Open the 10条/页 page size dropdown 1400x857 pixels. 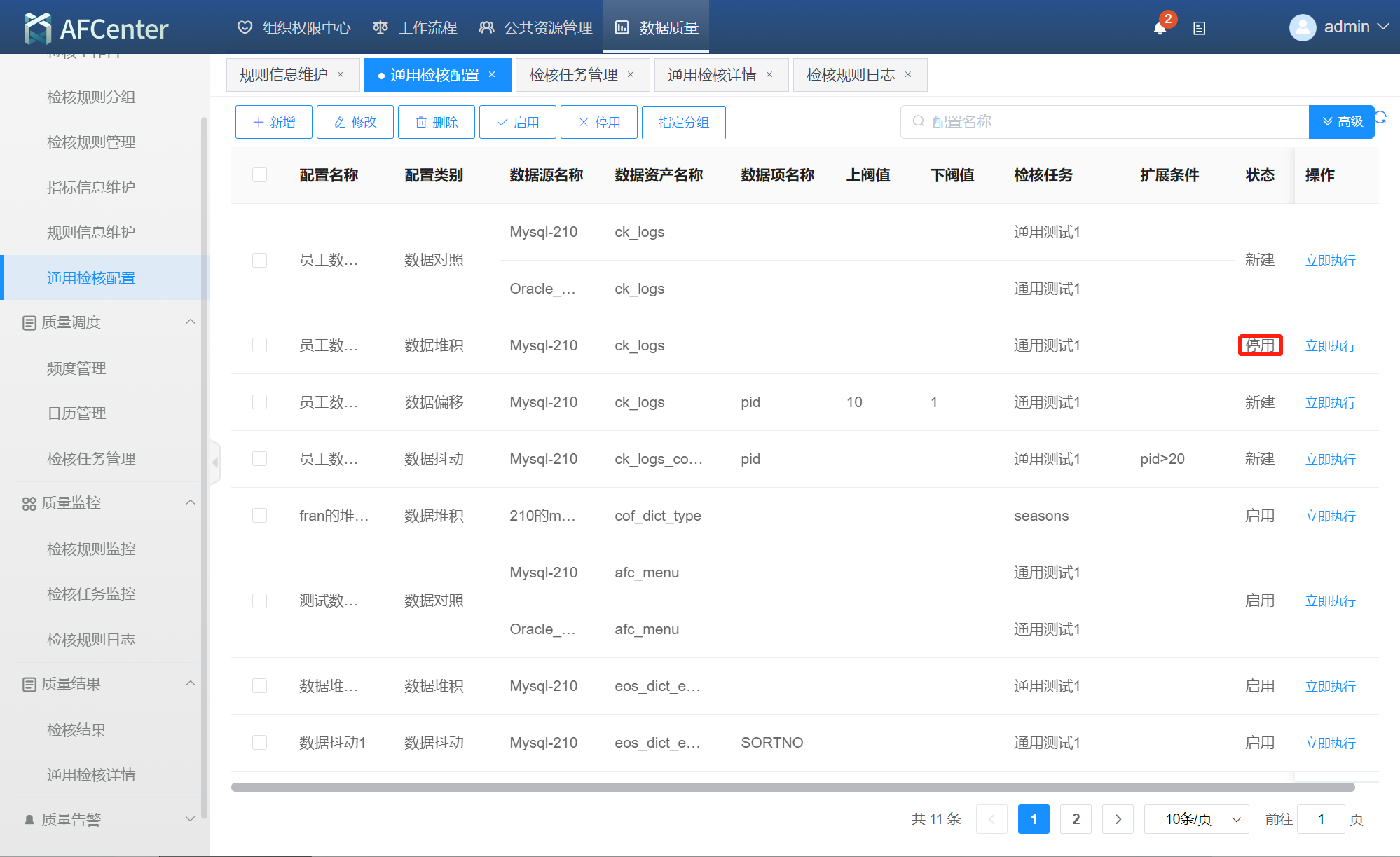pyautogui.click(x=1196, y=819)
